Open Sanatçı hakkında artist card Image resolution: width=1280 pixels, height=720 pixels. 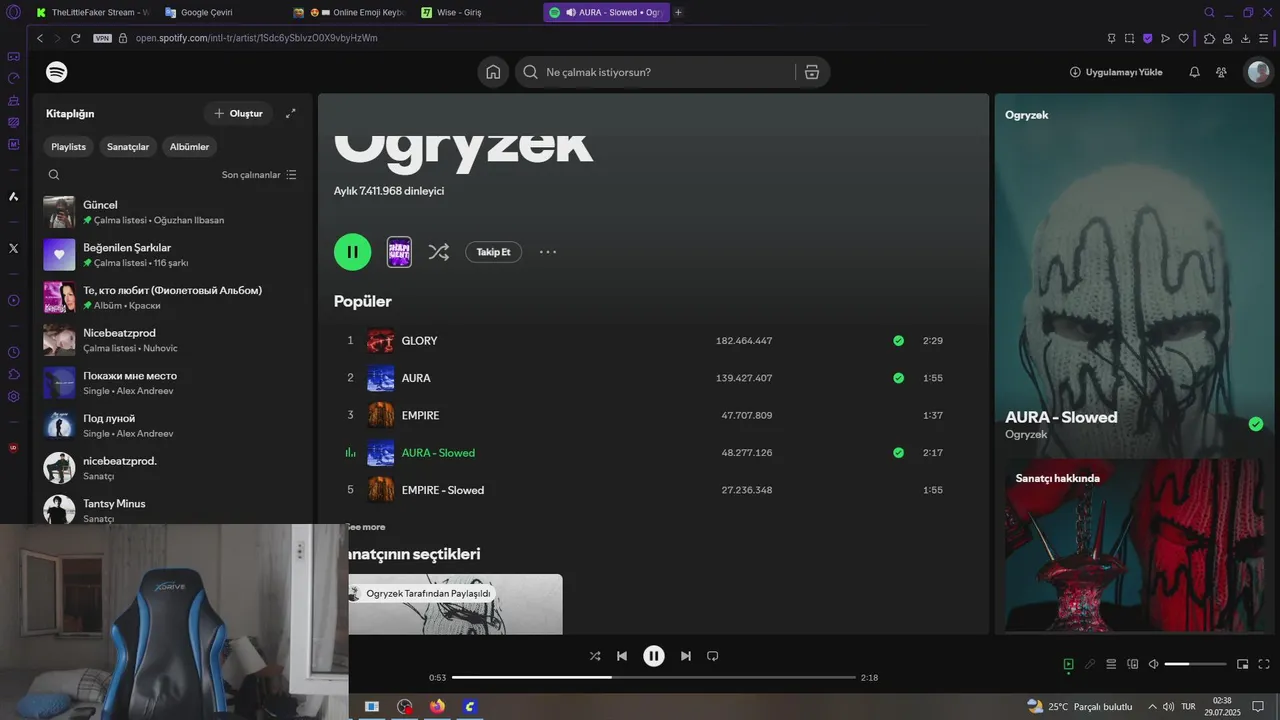[1134, 546]
